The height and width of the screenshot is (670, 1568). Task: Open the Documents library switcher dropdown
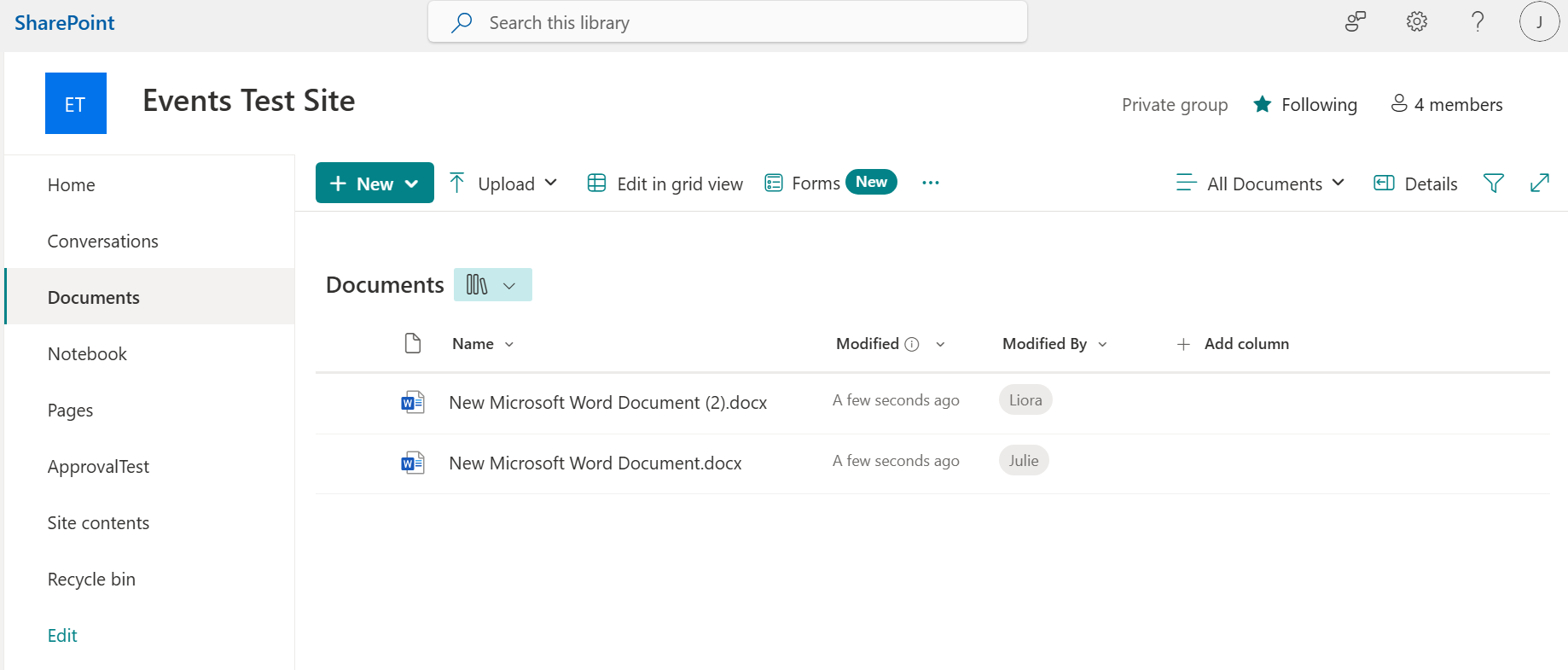(493, 284)
